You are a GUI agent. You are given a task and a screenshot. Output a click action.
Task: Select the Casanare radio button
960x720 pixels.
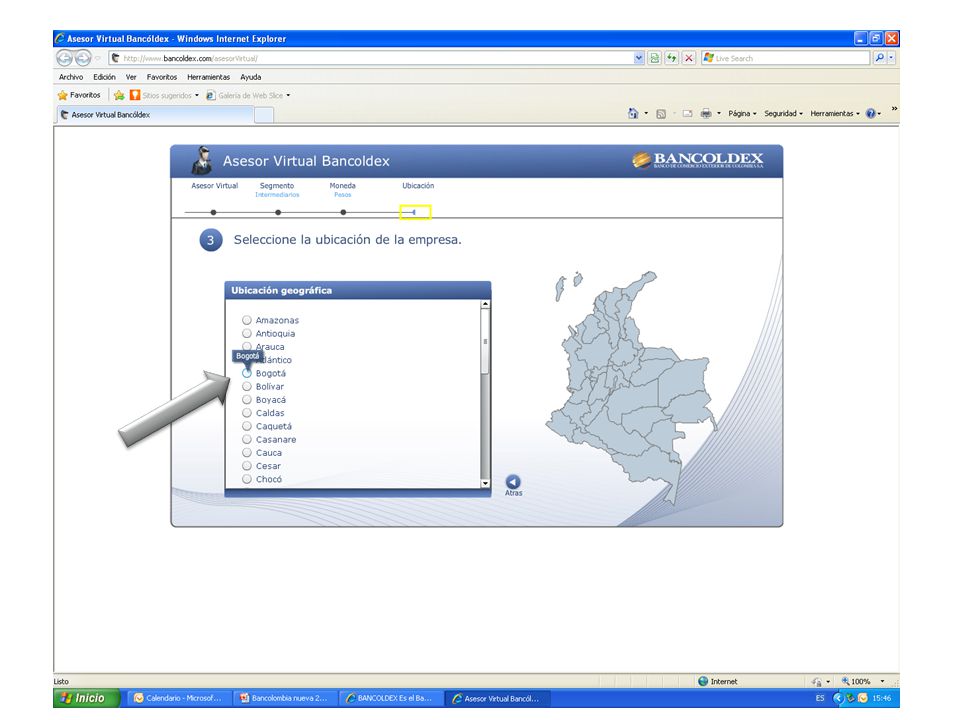(247, 440)
